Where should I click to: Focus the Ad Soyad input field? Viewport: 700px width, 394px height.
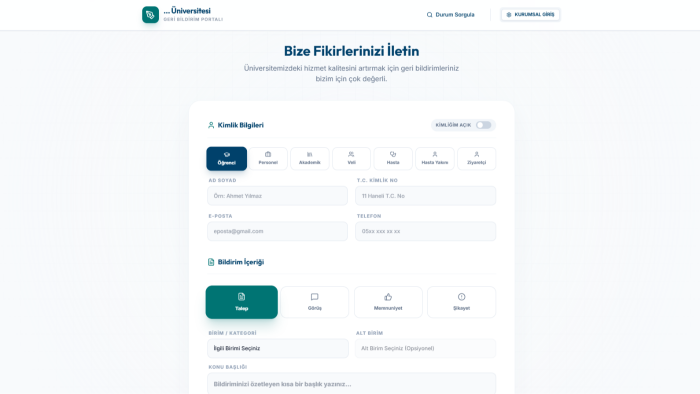pos(277,196)
